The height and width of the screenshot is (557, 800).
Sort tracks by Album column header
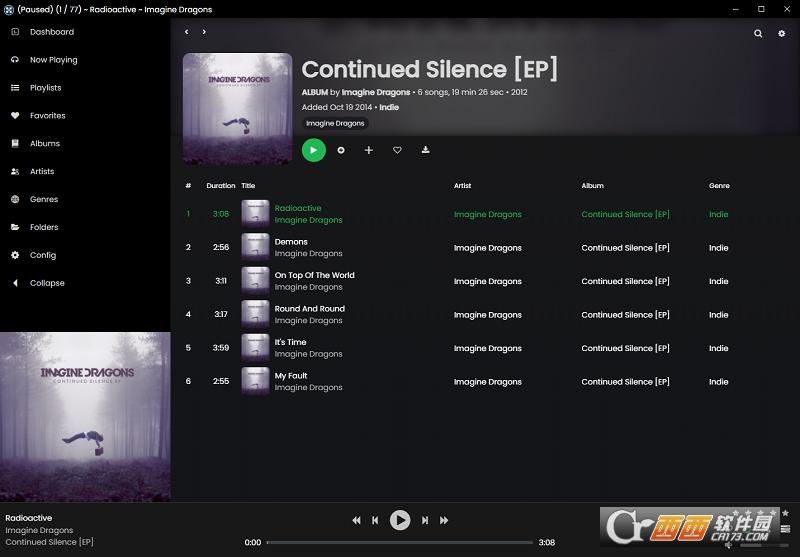click(592, 186)
